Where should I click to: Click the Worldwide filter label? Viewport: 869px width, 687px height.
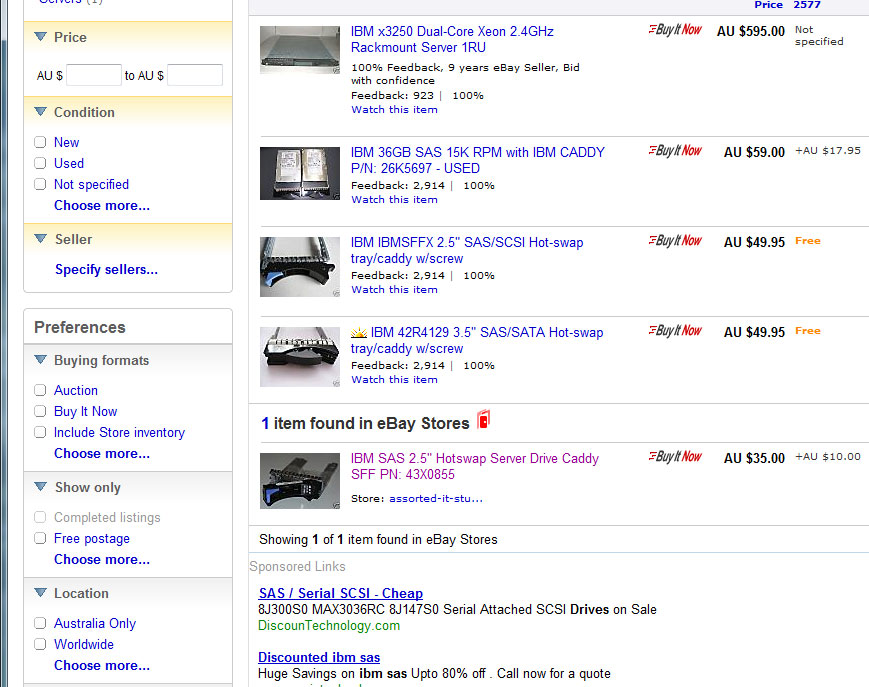coord(84,644)
